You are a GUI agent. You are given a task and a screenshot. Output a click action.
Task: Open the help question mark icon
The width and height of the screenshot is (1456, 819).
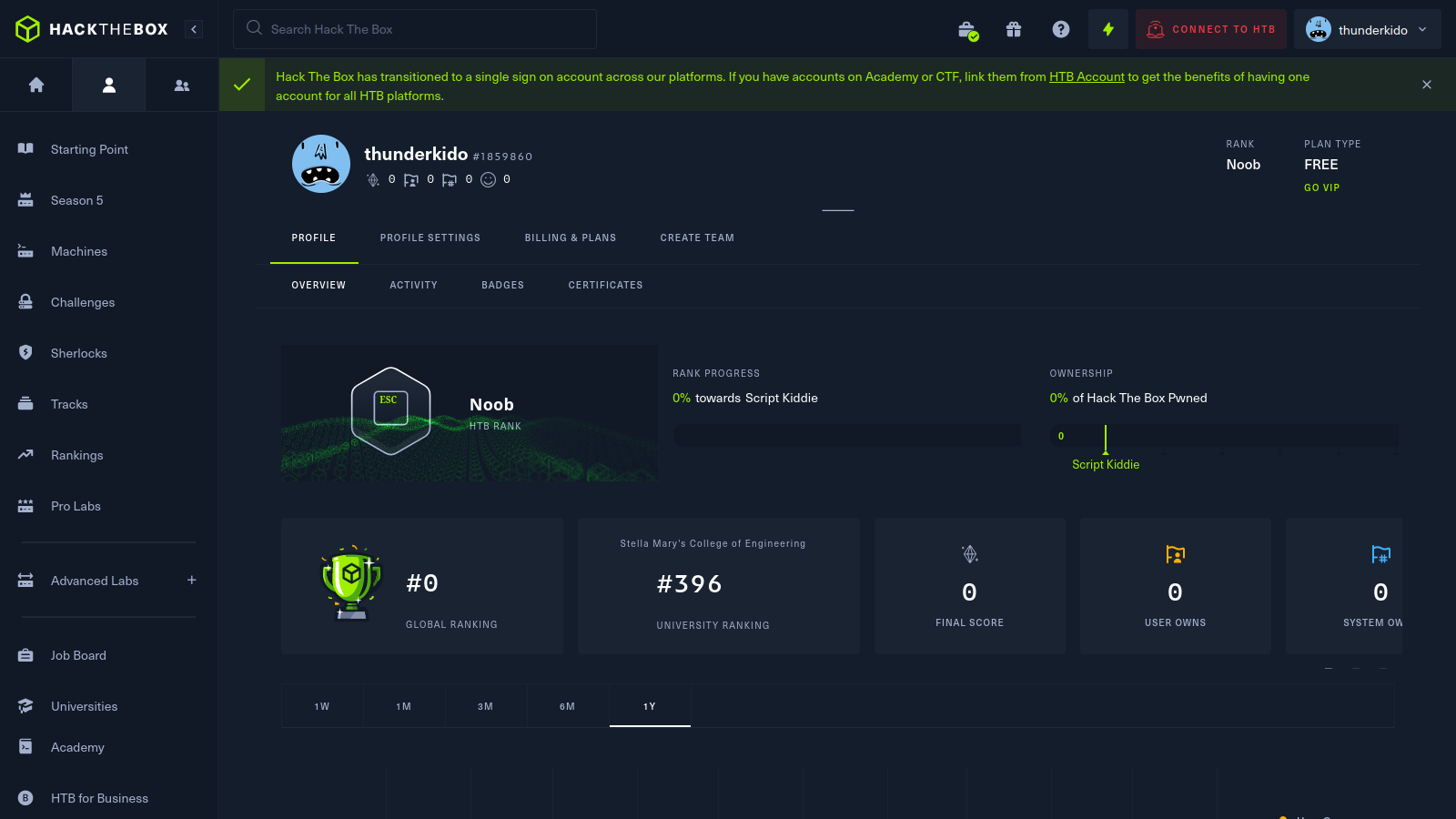(1061, 29)
